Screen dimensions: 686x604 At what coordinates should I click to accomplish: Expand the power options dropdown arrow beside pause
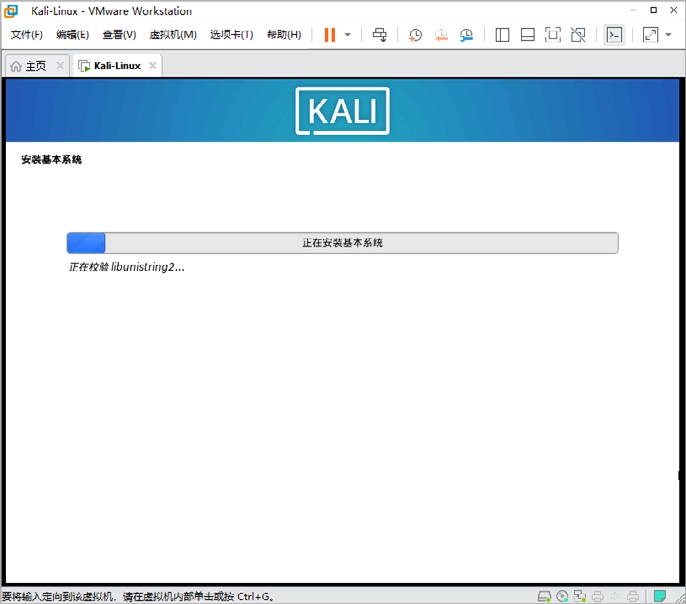tap(348, 35)
